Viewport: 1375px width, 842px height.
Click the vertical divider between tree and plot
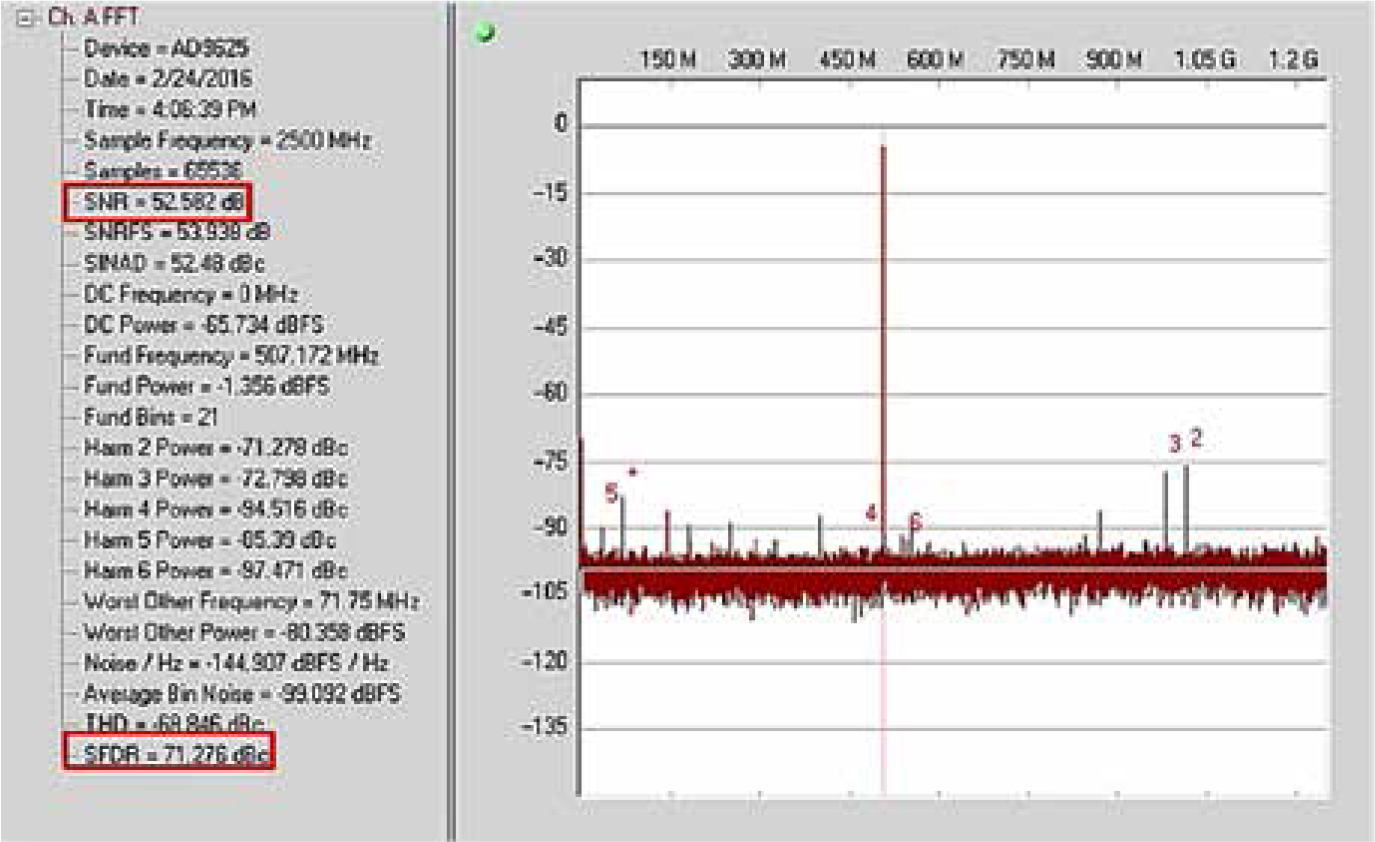(x=451, y=420)
